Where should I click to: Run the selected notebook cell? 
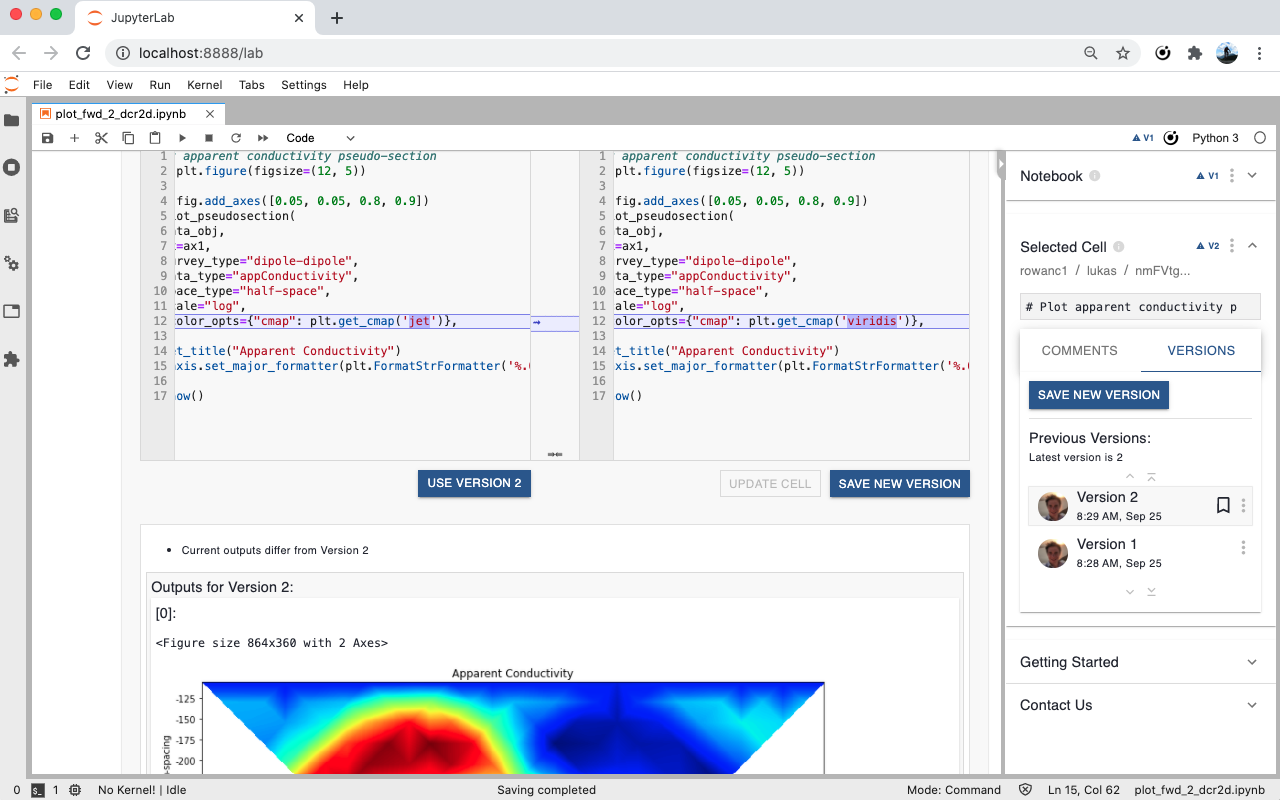coord(182,138)
